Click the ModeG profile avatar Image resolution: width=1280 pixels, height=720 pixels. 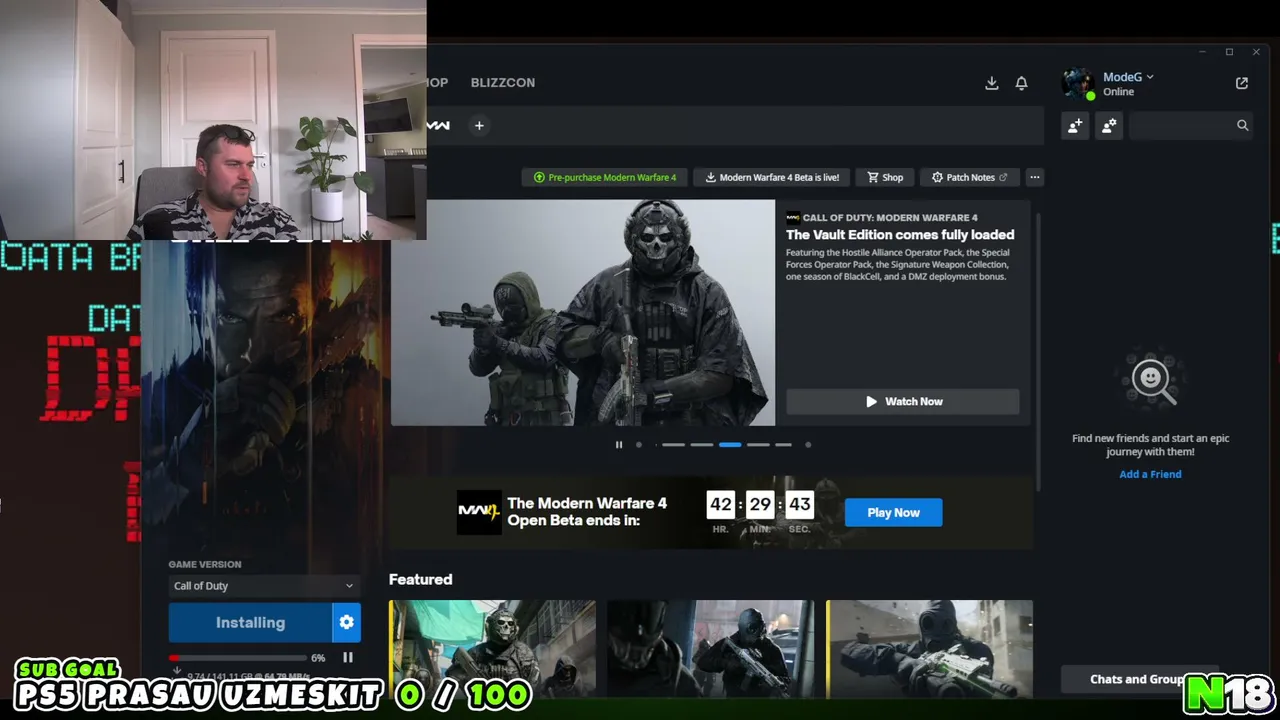(1078, 83)
